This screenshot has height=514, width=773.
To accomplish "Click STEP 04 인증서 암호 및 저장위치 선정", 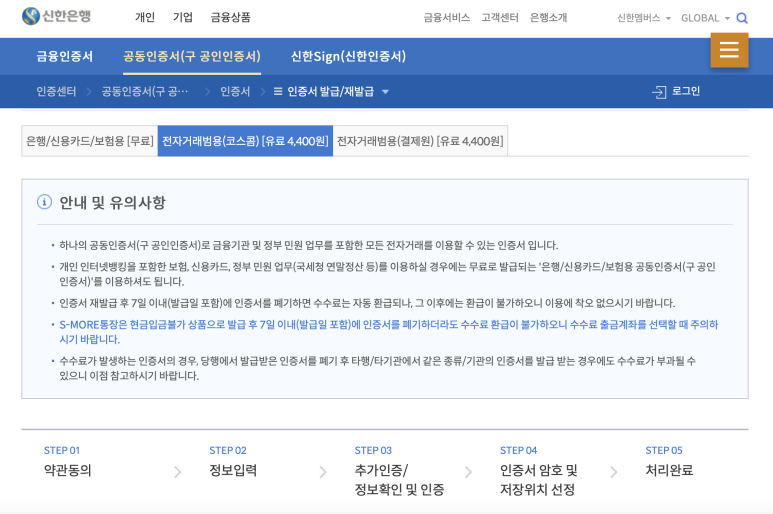I will pyautogui.click(x=538, y=471).
